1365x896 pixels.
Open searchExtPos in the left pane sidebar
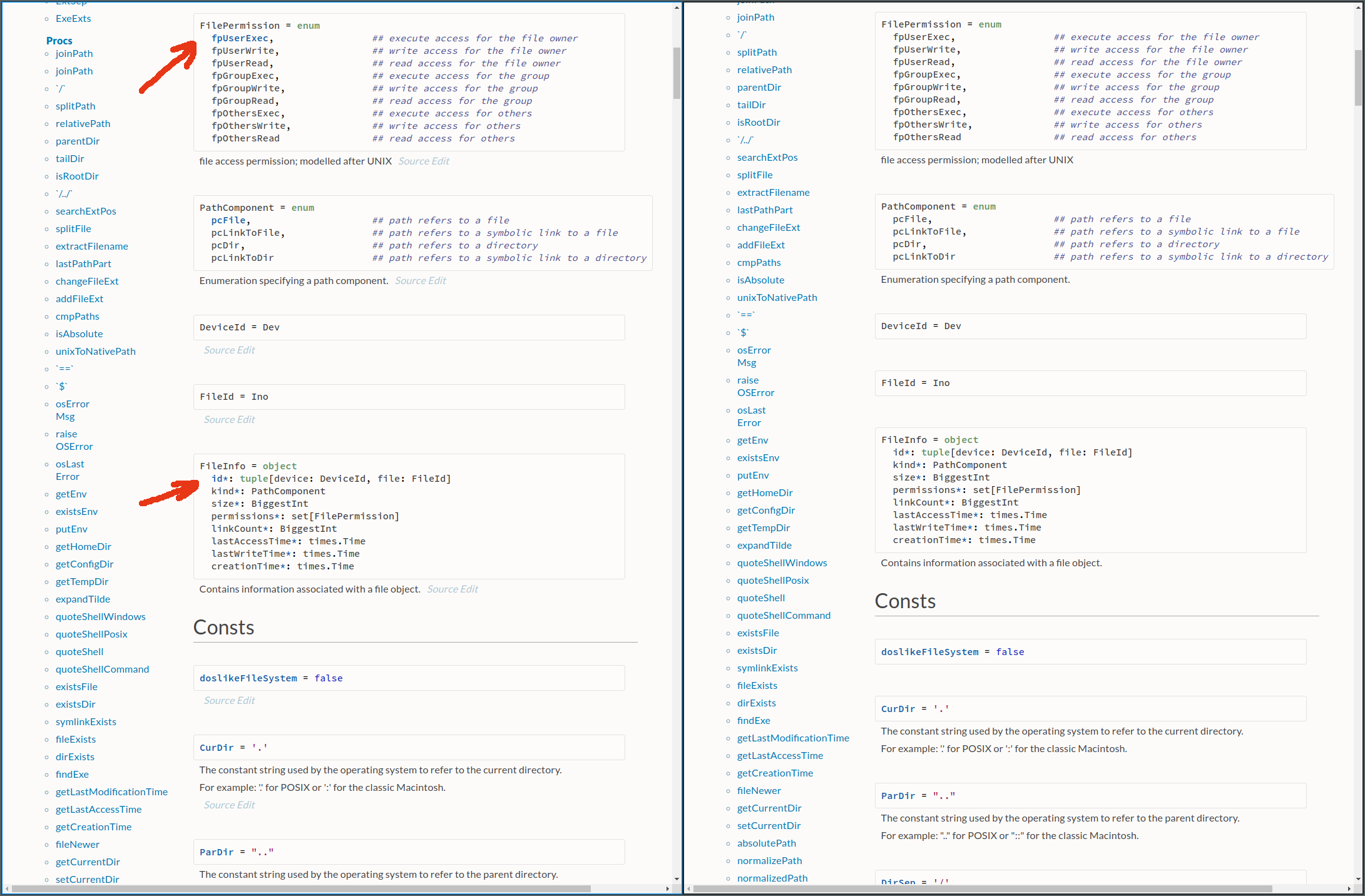click(86, 211)
